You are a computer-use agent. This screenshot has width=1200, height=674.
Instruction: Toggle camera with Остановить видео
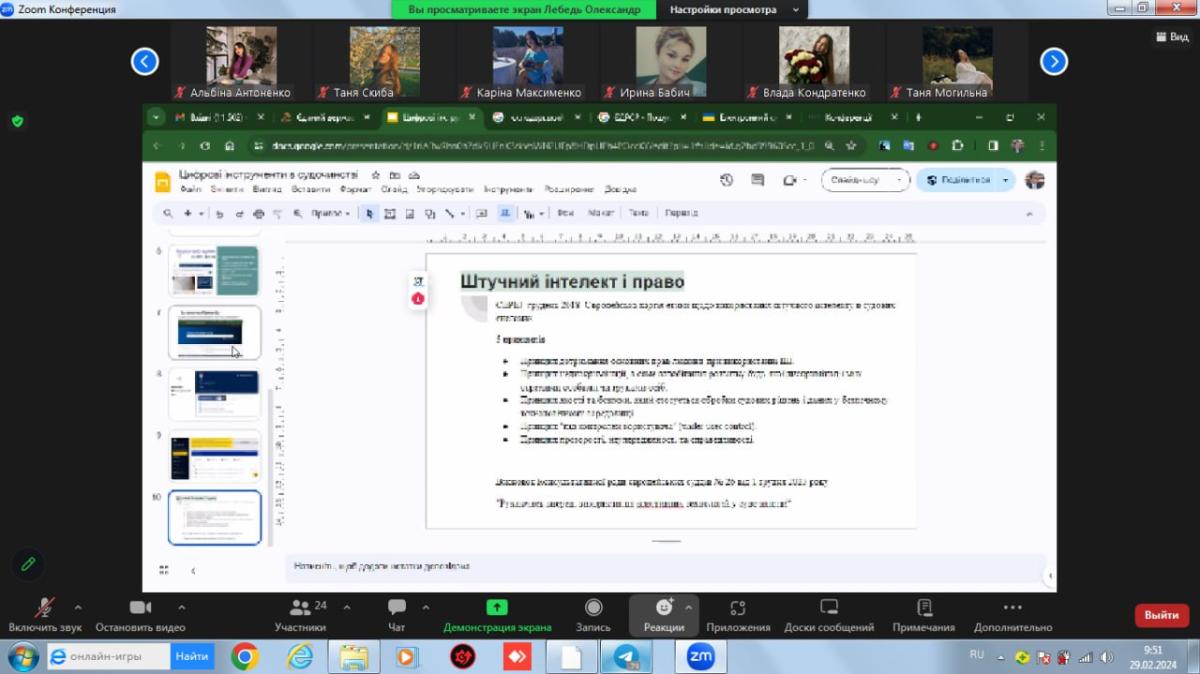pos(140,608)
